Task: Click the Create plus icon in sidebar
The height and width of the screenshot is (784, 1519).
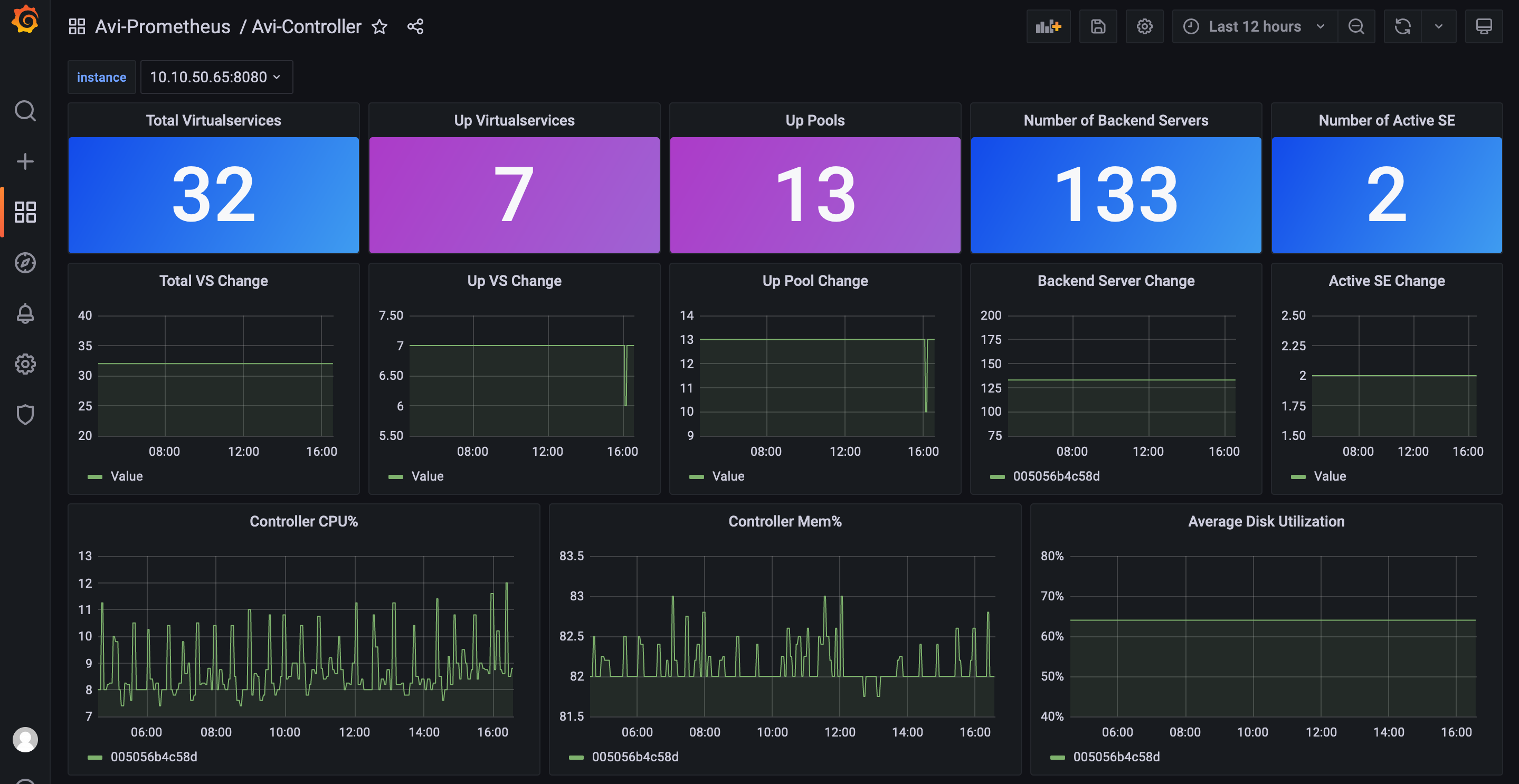Action: tap(25, 161)
